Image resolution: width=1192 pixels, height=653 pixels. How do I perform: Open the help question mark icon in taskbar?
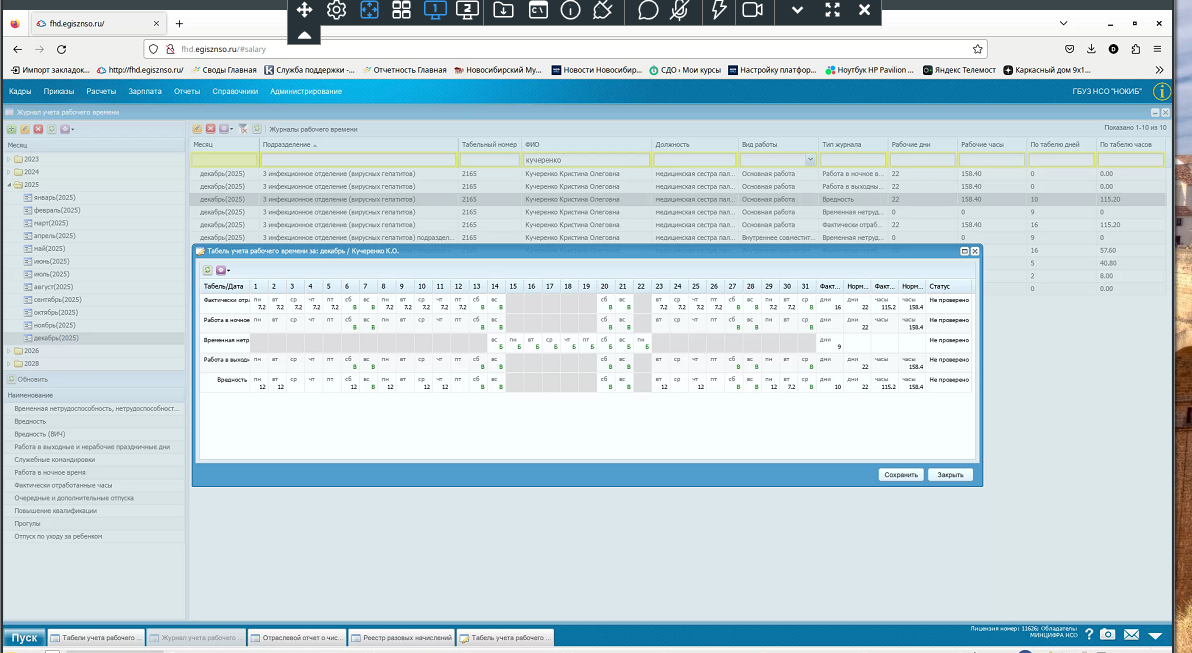pos(1089,635)
